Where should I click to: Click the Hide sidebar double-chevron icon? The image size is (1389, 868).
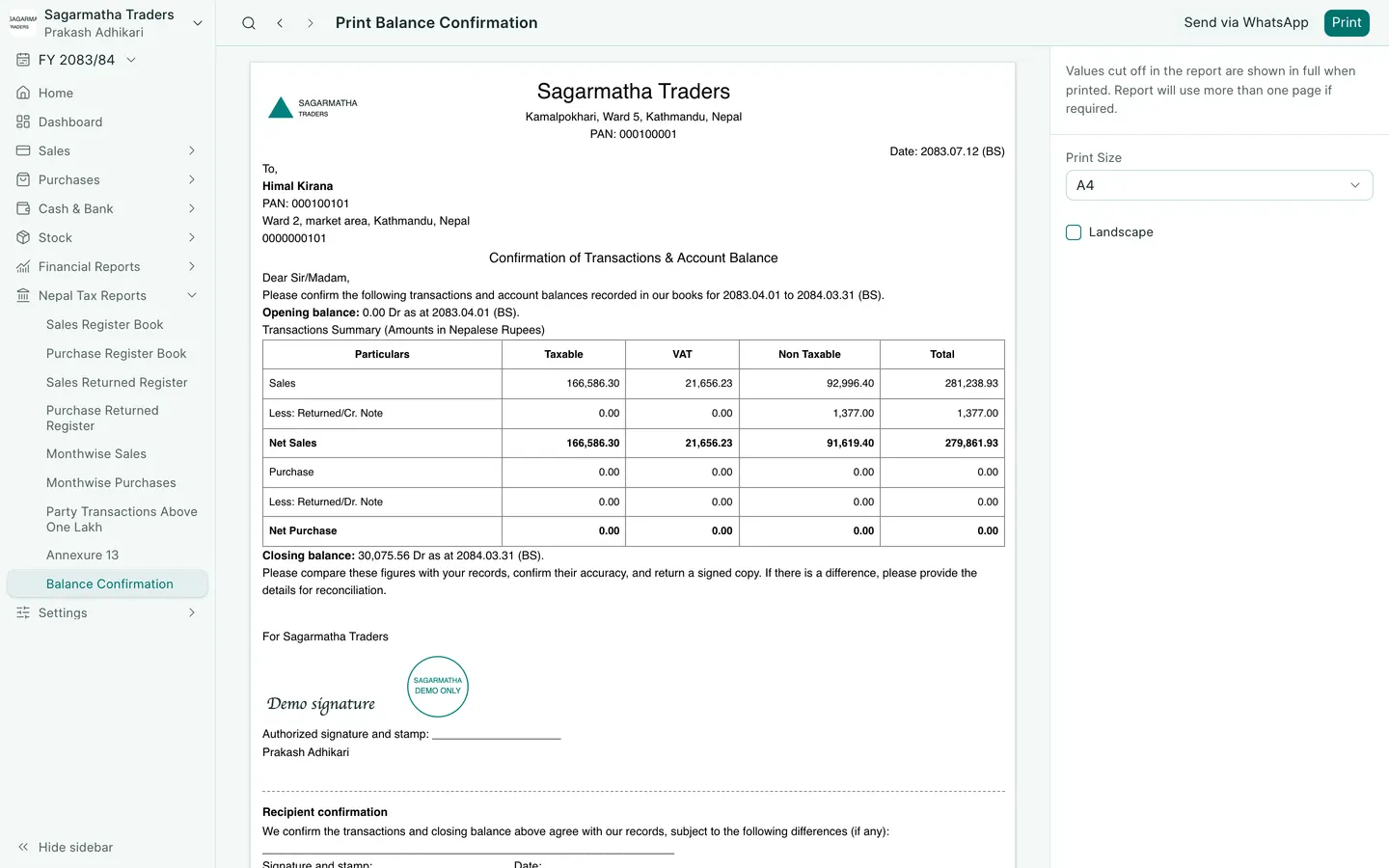point(23,847)
